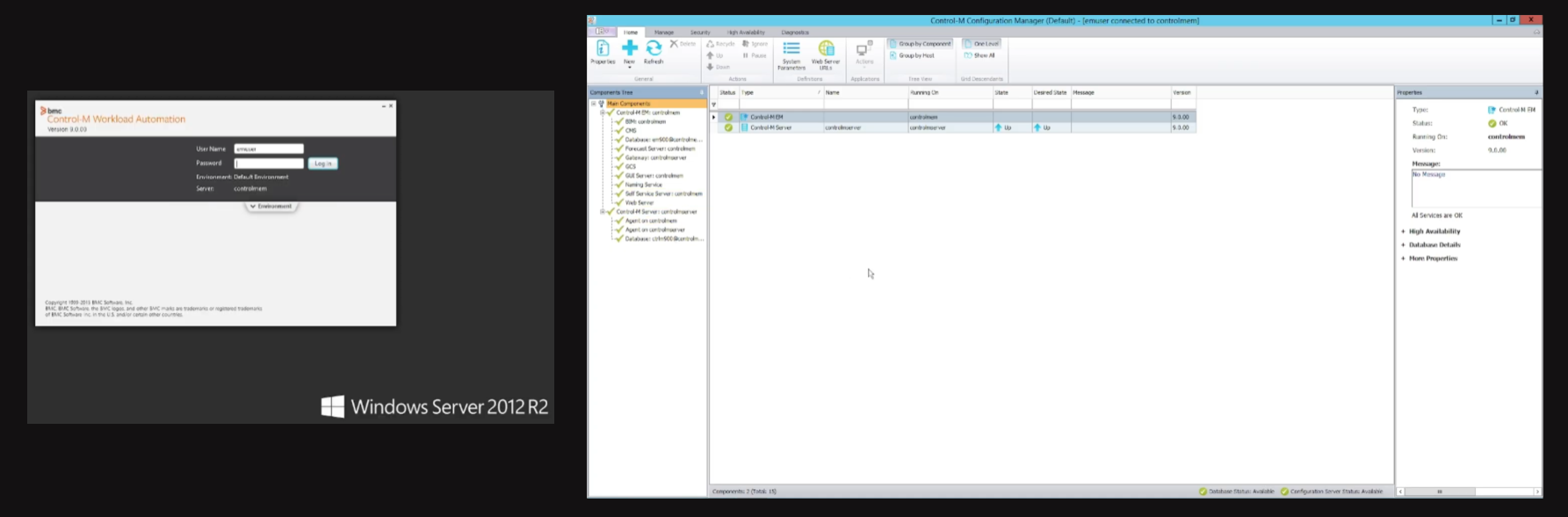Select the Web Server tree item
Viewport: 1568px width, 517px height.
[639, 203]
